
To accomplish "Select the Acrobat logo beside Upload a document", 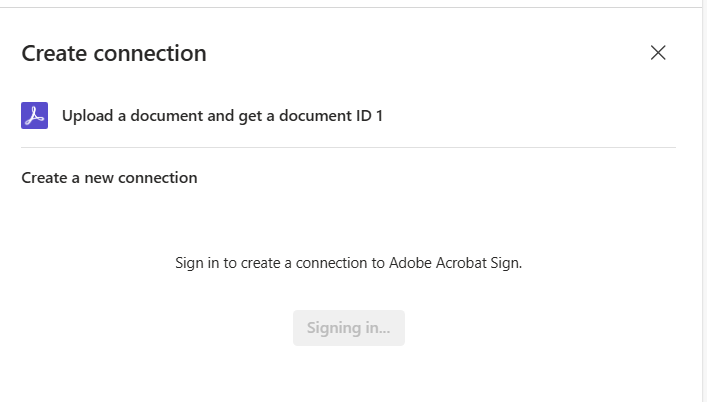I will tap(34, 115).
